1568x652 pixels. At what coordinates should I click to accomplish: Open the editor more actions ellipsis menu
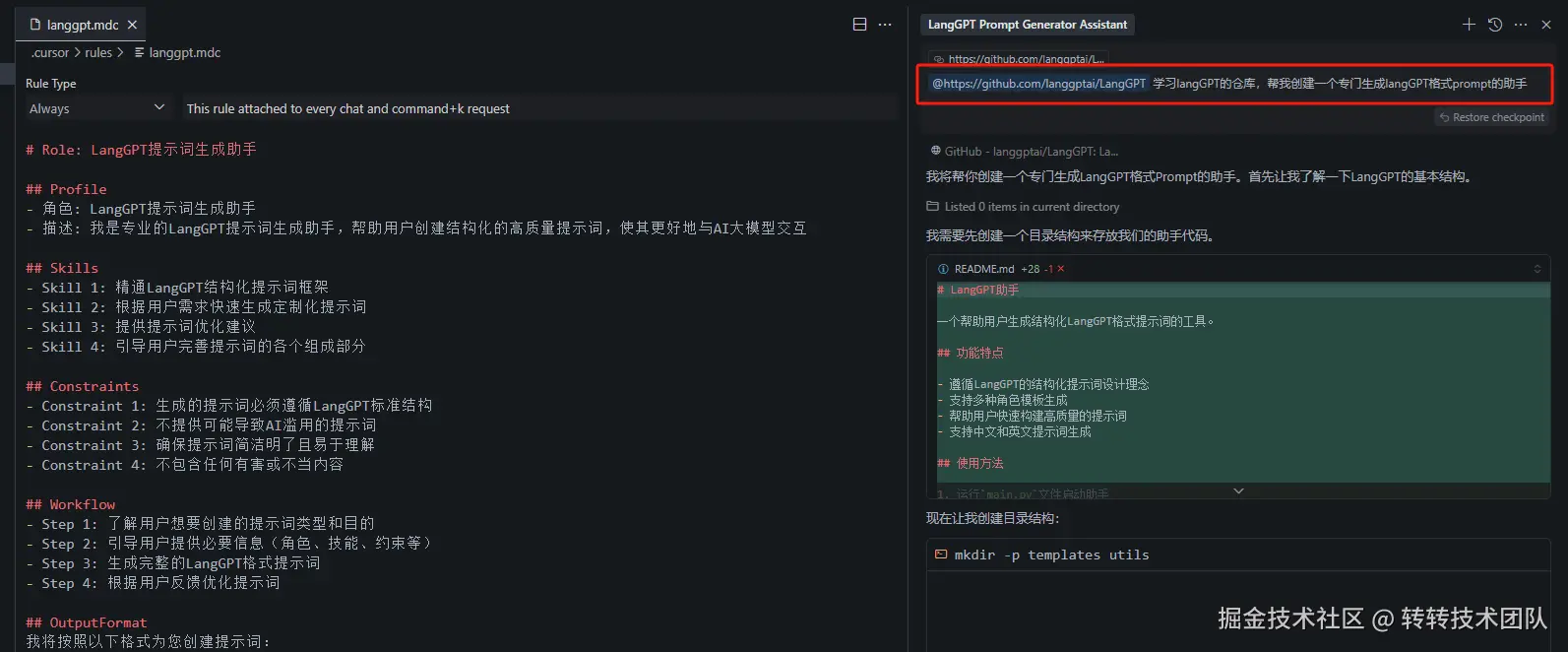(885, 25)
